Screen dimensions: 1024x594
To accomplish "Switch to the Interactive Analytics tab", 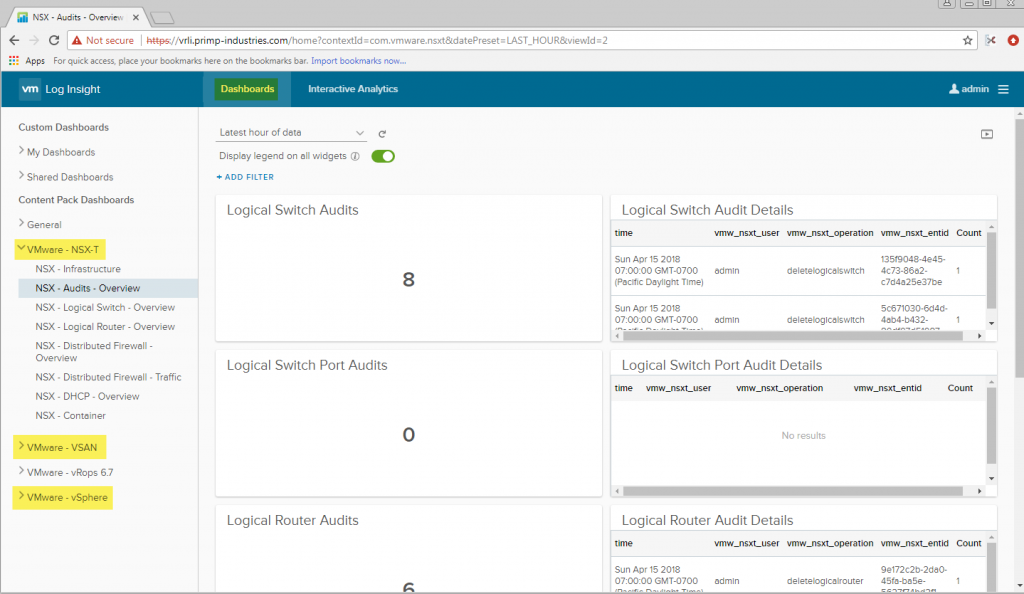I will [352, 89].
